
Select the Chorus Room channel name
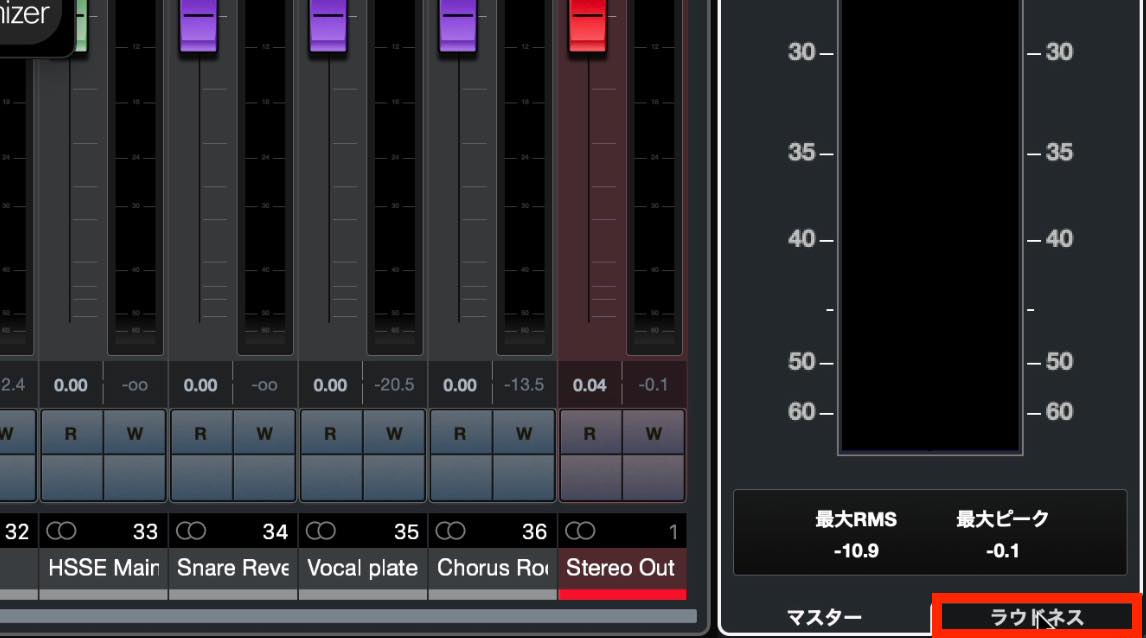click(493, 568)
